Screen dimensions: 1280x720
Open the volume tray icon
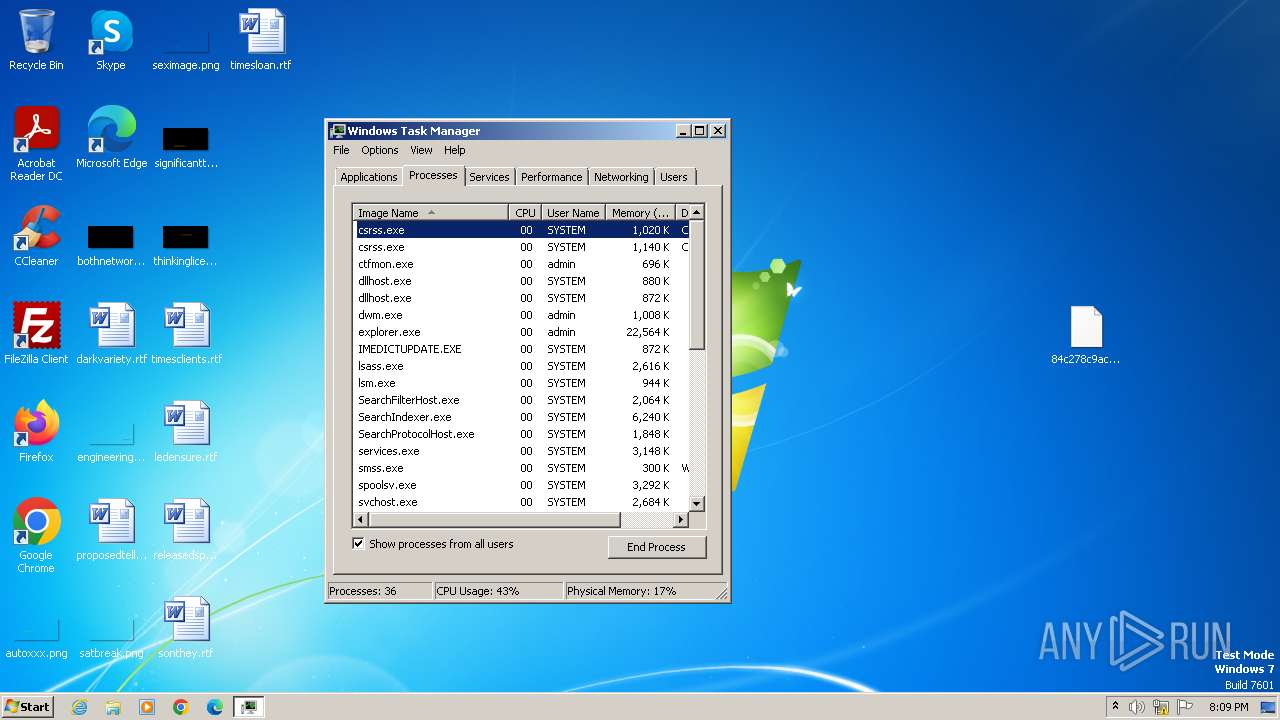1137,707
